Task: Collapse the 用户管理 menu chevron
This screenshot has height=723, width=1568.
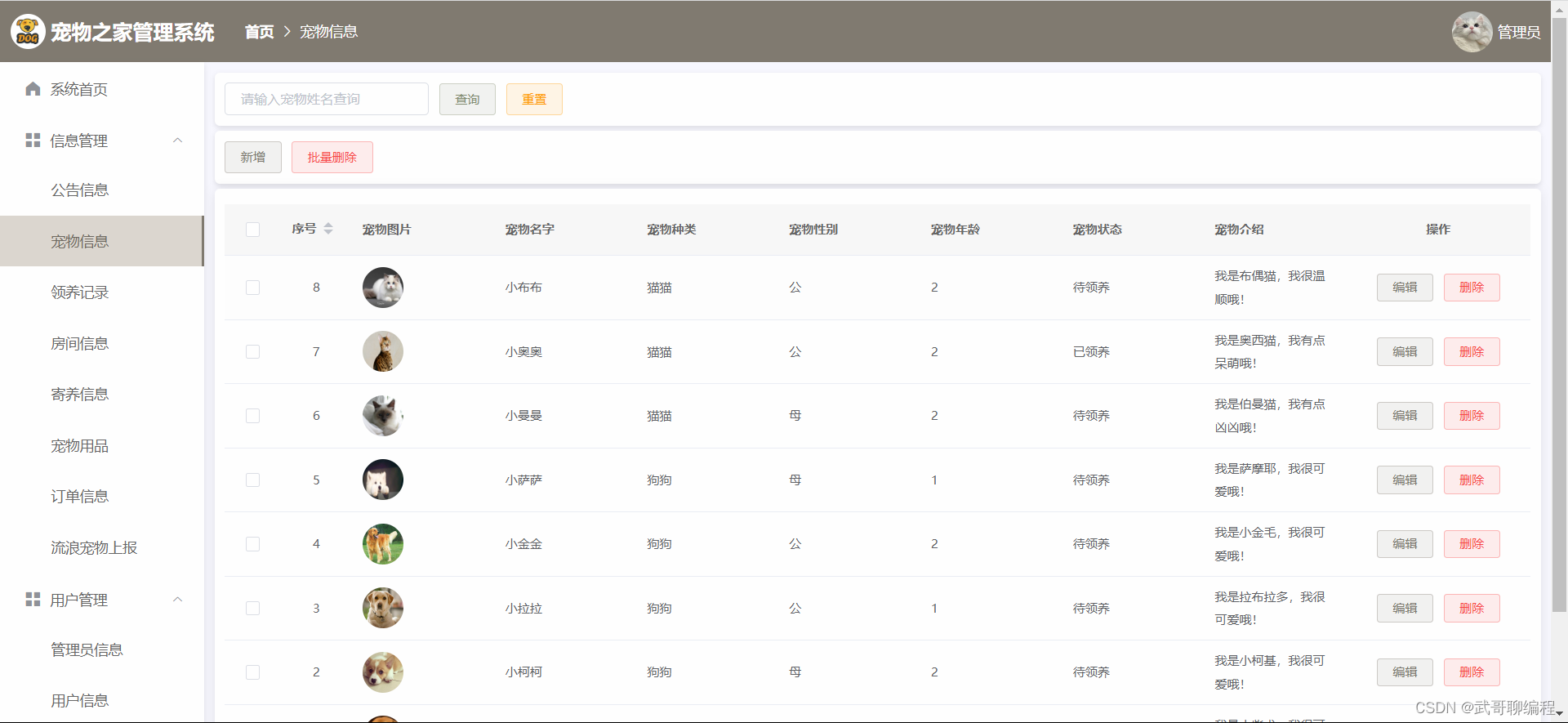Action: tap(178, 600)
